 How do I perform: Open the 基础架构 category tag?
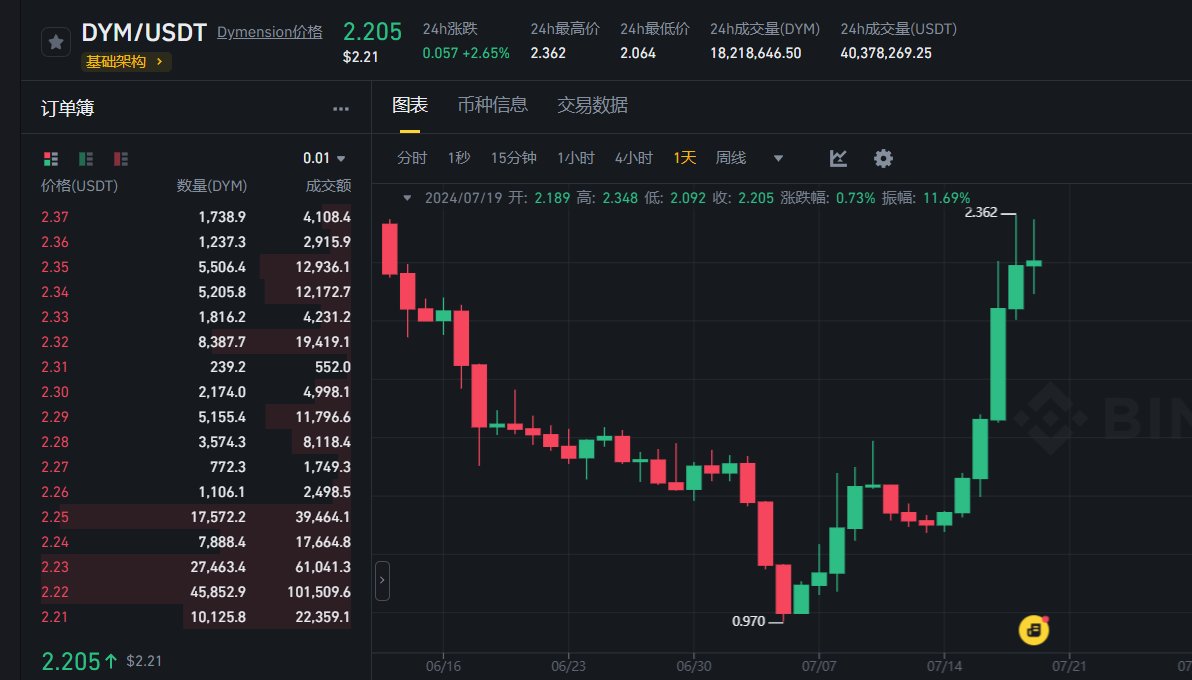126,62
